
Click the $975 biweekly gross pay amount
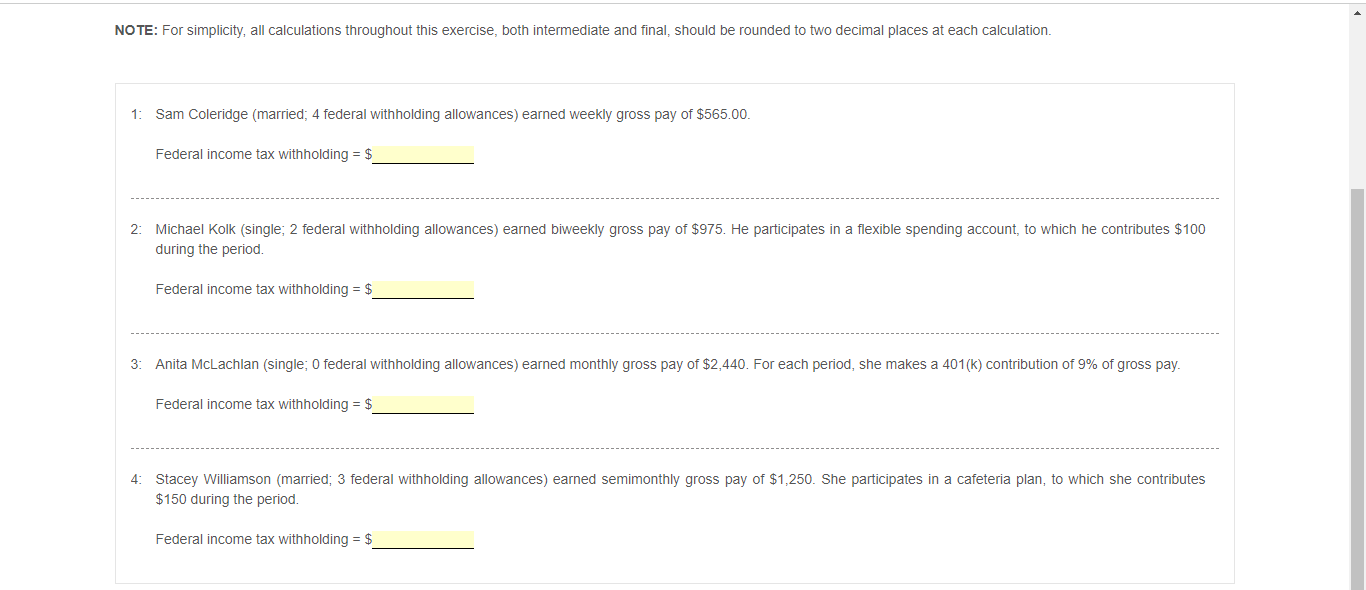point(707,230)
